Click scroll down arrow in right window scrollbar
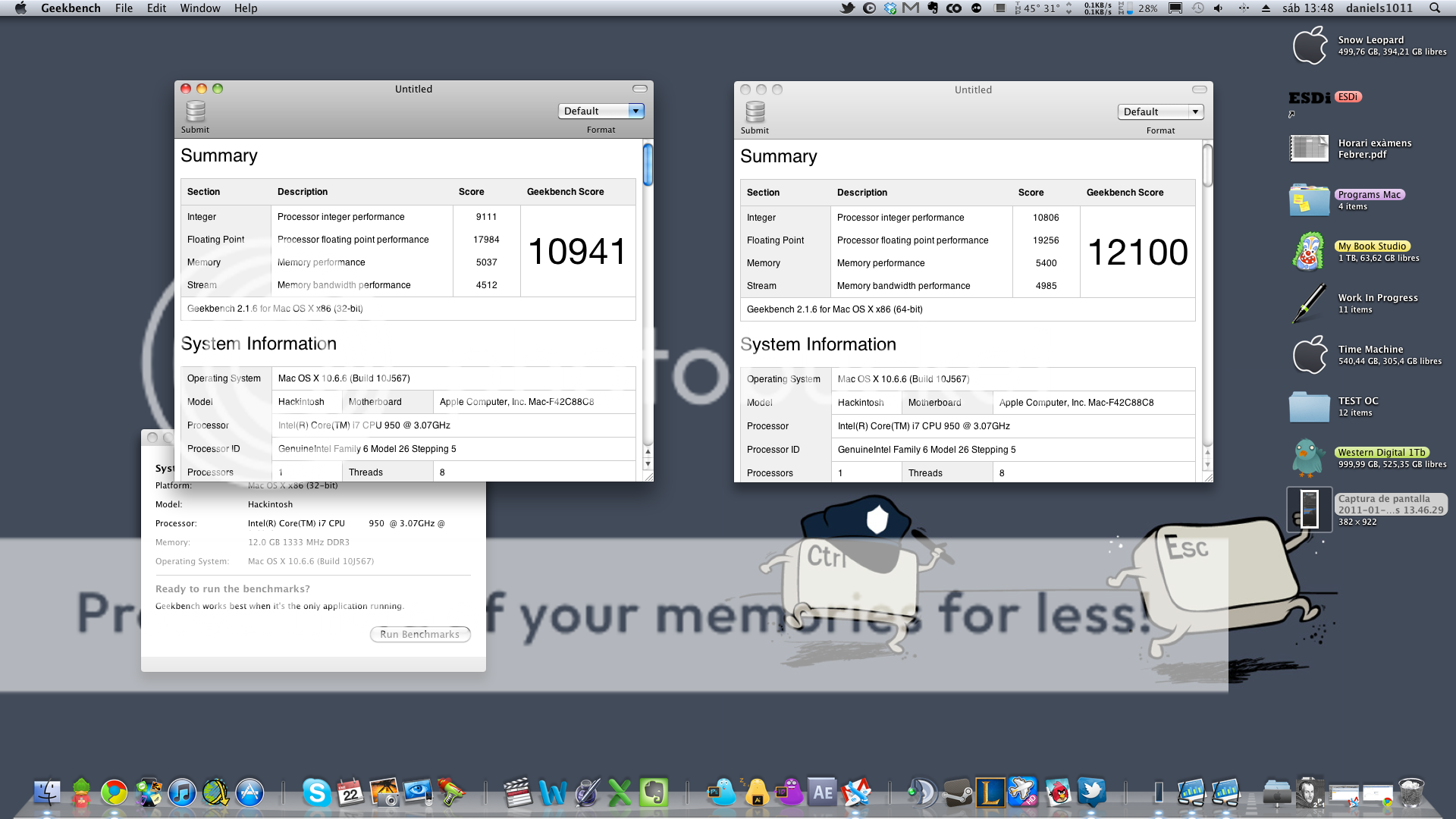The height and width of the screenshot is (819, 1456). 1207,464
